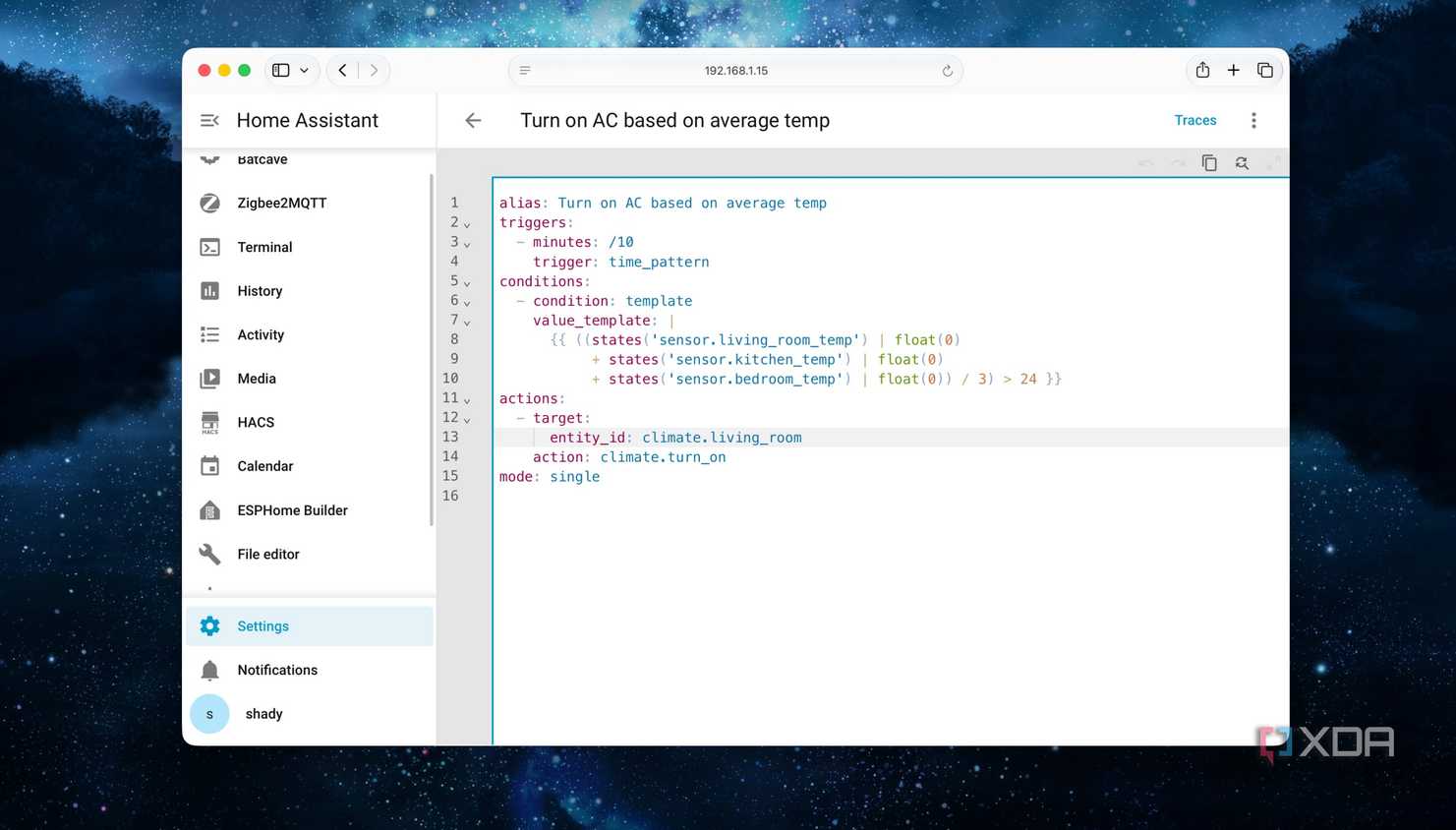Image resolution: width=1456 pixels, height=830 pixels.
Task: Open the File editor wrench icon
Action: (209, 554)
